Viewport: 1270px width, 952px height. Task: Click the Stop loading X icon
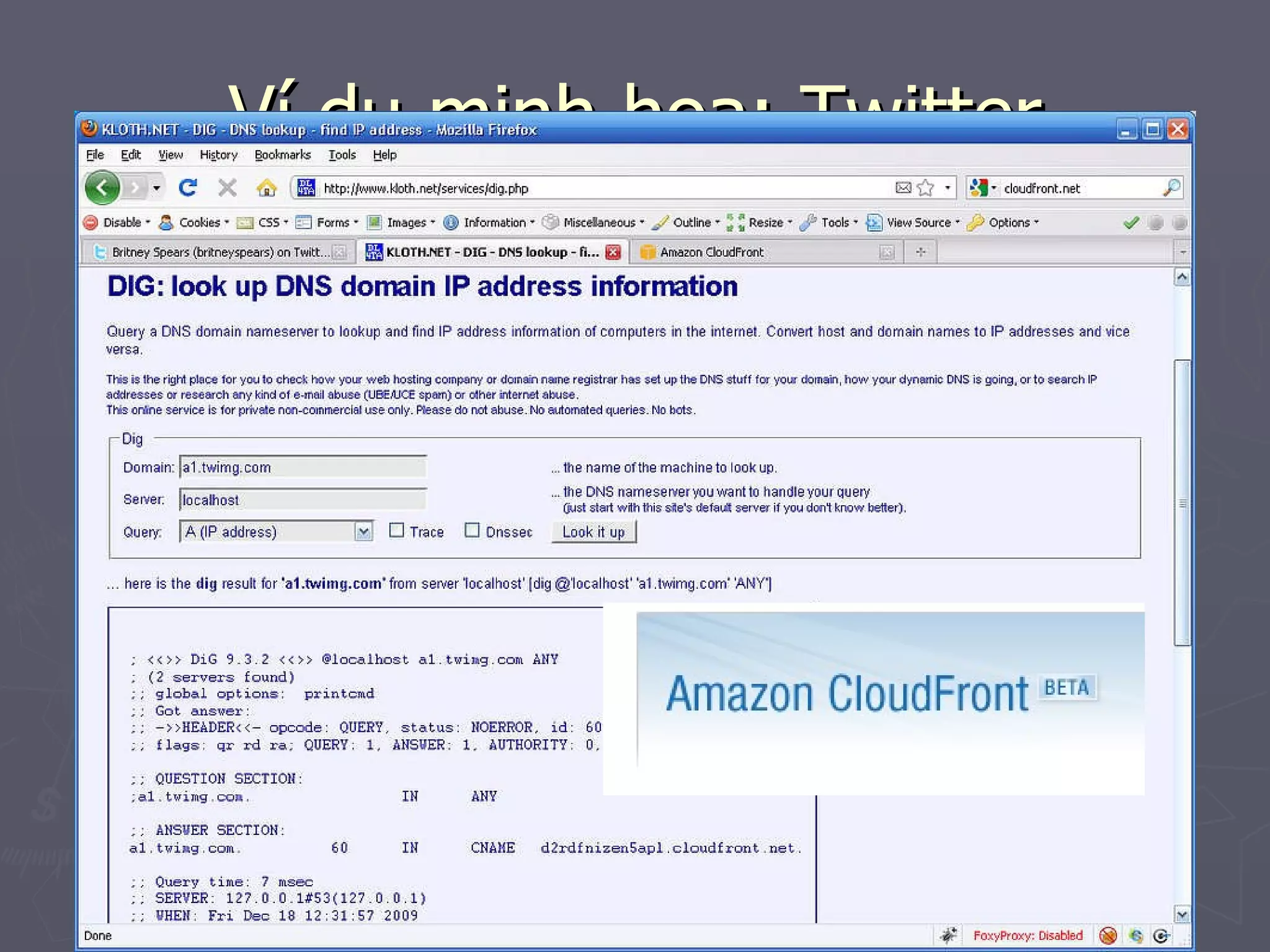(228, 187)
